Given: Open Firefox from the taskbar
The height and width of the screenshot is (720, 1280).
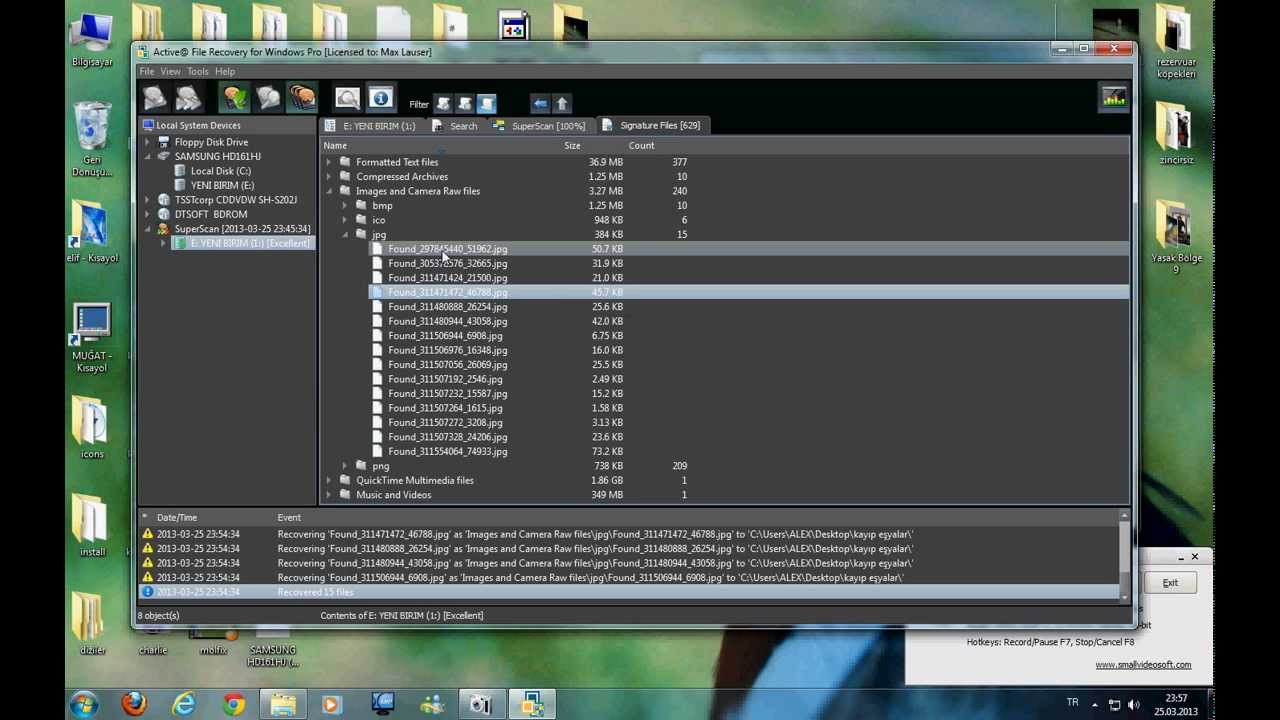Looking at the screenshot, I should click(134, 704).
